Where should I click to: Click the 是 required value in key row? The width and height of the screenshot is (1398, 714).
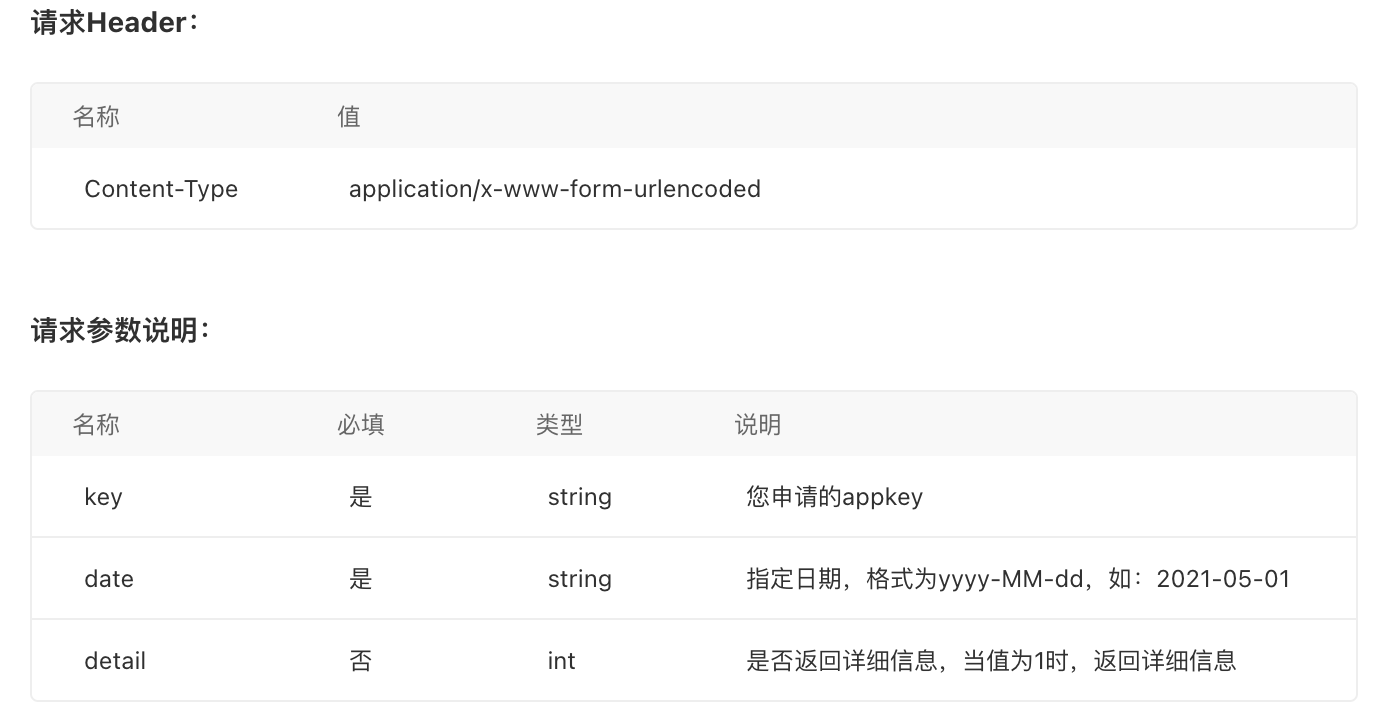tap(361, 497)
